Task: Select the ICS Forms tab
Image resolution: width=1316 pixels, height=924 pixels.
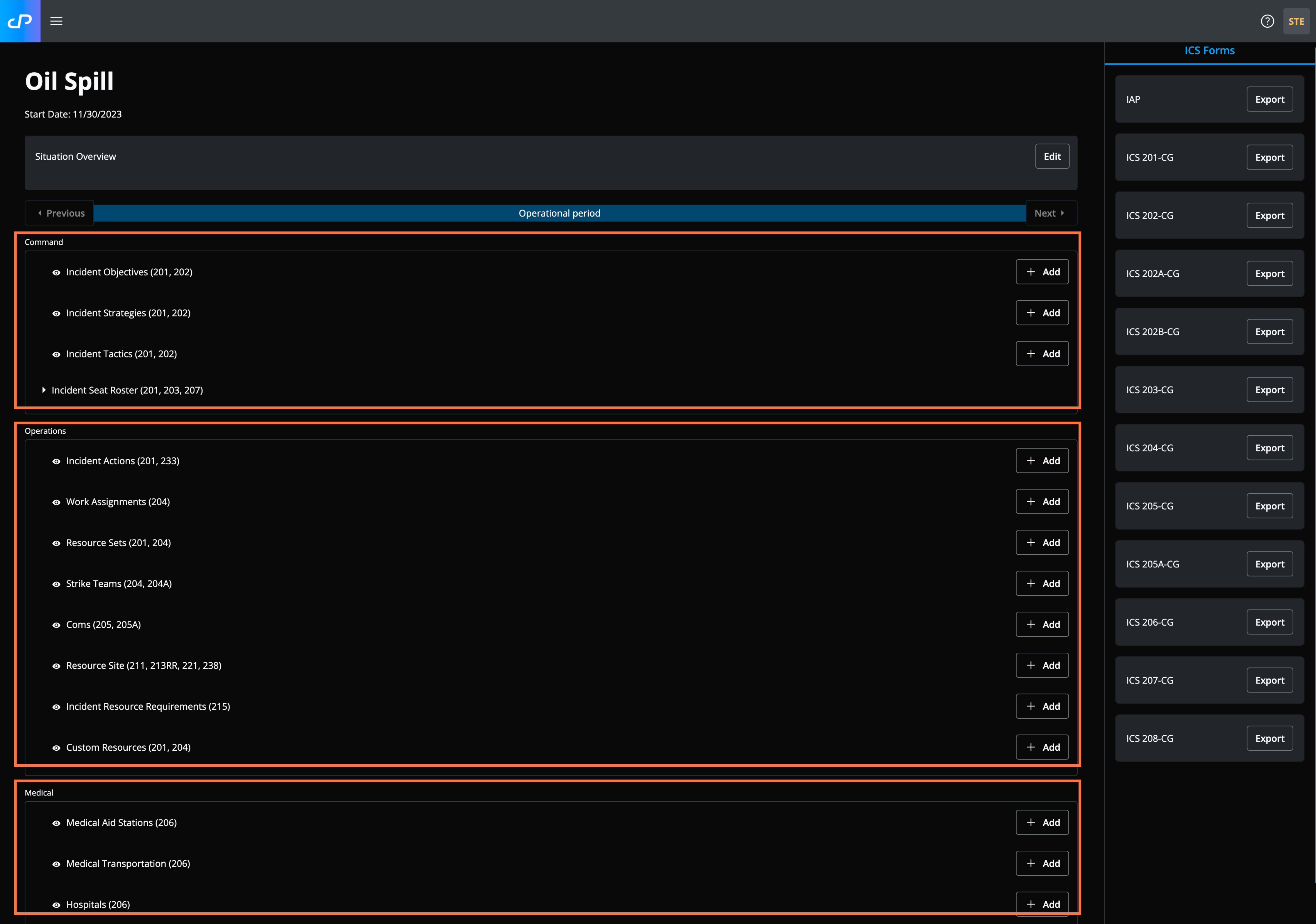Action: point(1209,51)
